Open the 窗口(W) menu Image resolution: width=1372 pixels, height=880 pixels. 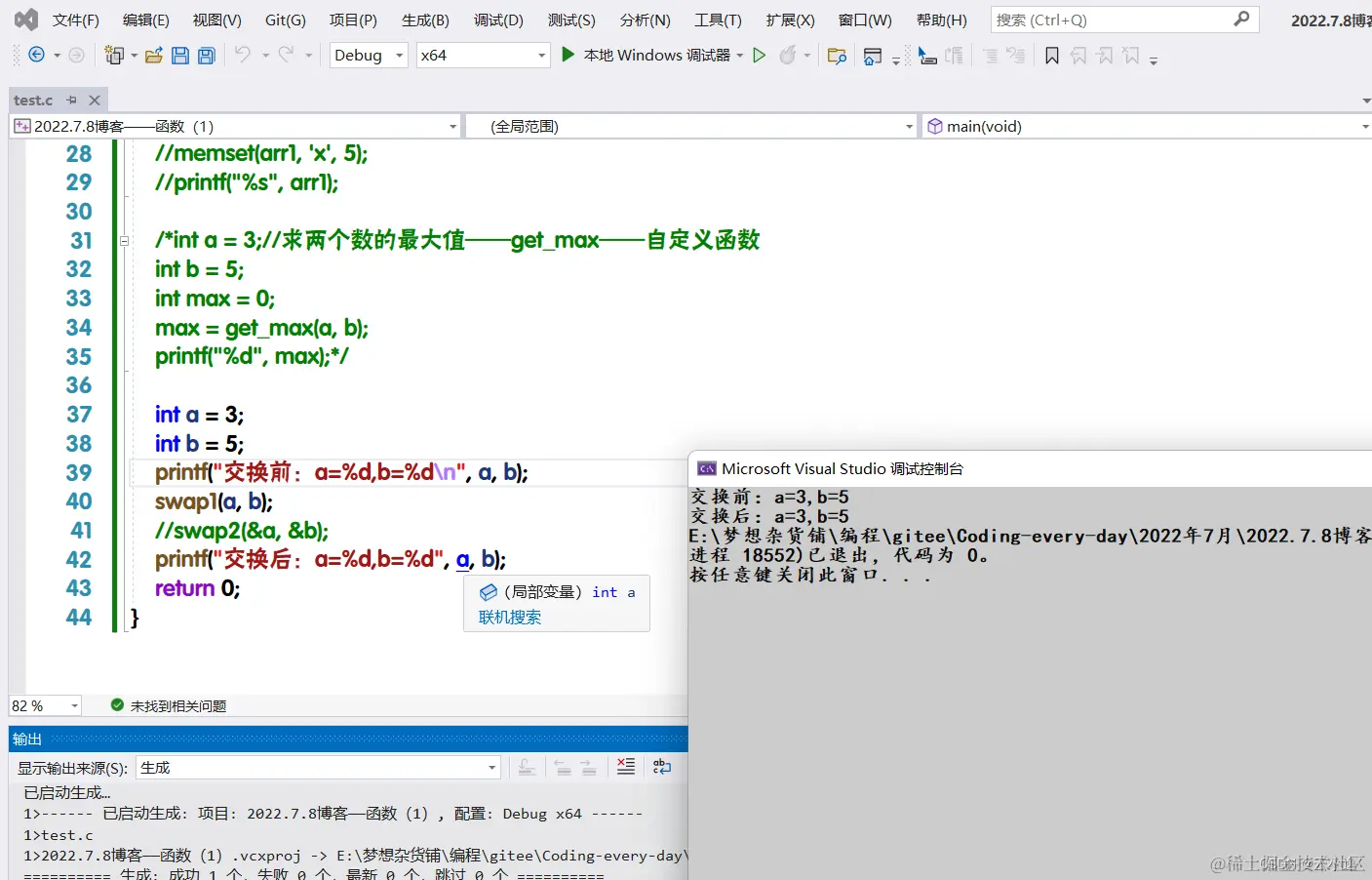coord(865,20)
